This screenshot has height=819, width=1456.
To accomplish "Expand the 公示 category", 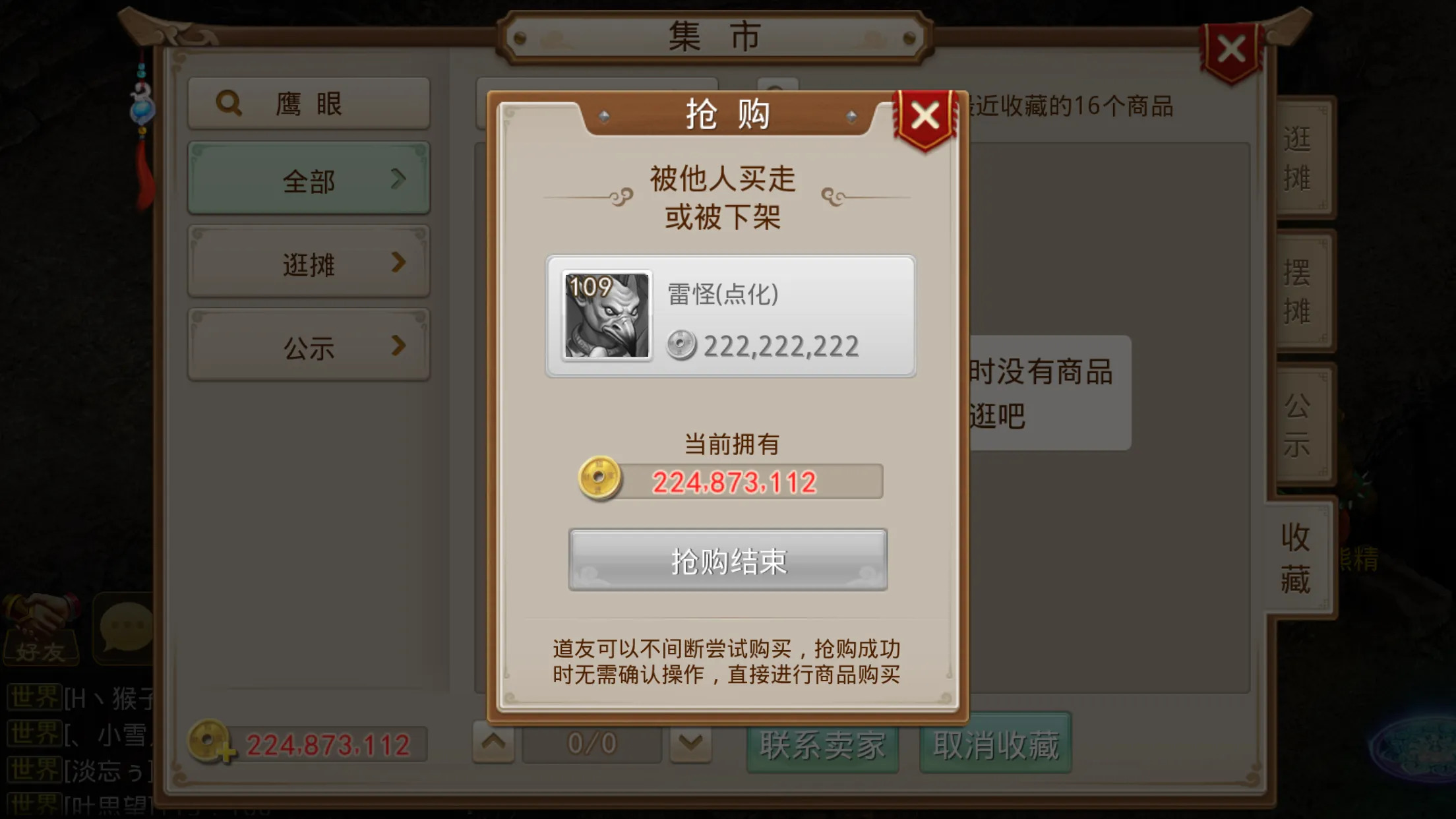I will point(309,346).
